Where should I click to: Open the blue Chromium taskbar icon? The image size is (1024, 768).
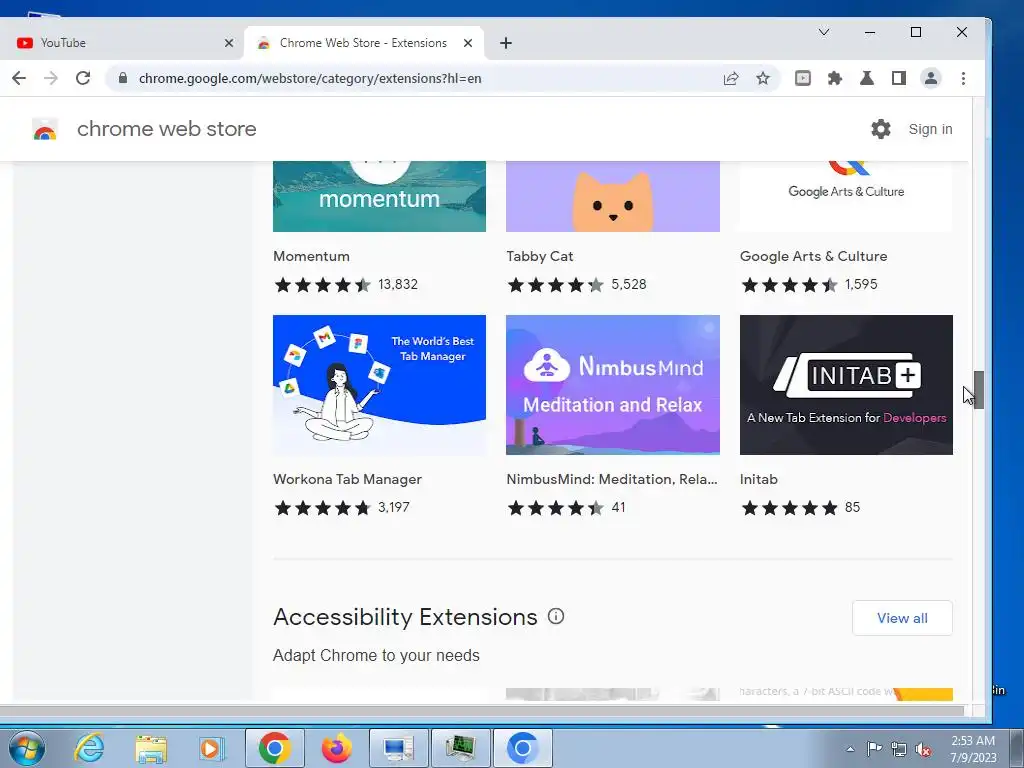coord(522,748)
